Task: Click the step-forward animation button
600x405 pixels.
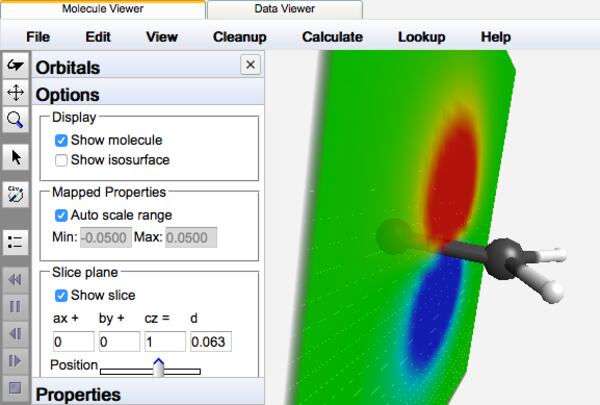Action: pos(15,360)
